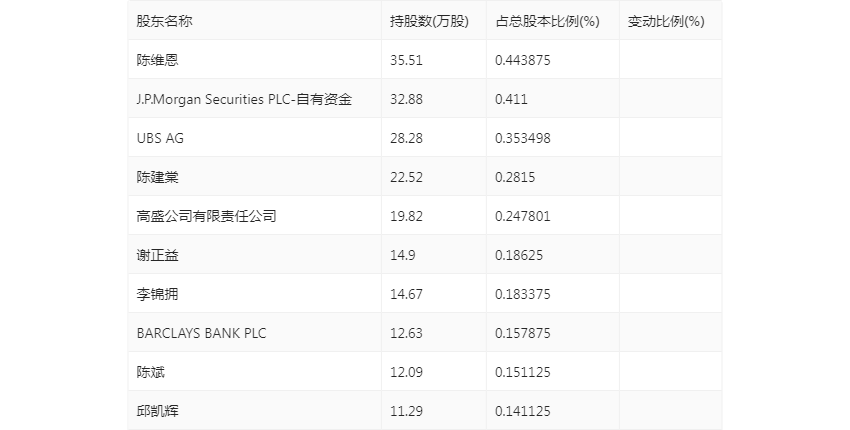850x430 pixels.
Task: Click the 35.51 holdings value
Action: (x=406, y=60)
